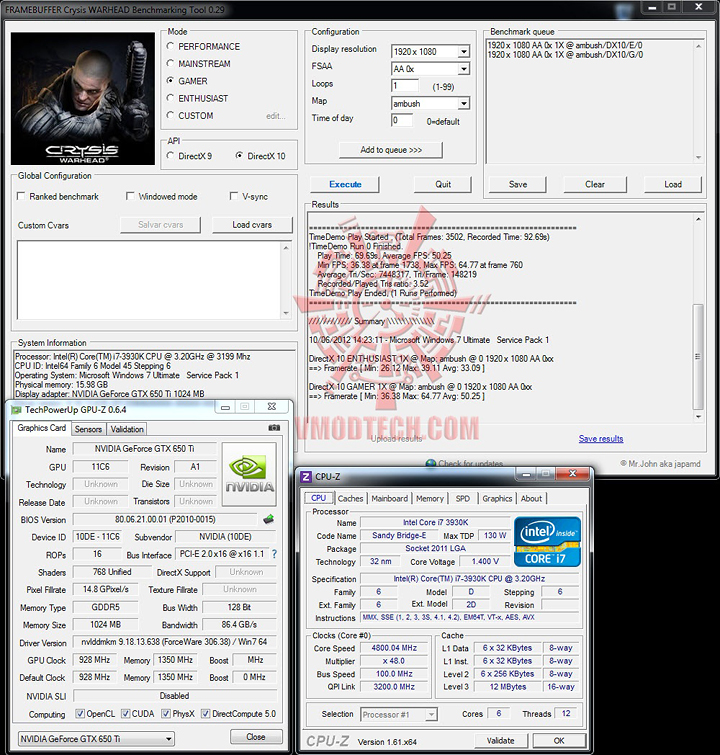720x755 pixels.
Task: Click the globe icon beside Check for updates
Action: point(431,463)
